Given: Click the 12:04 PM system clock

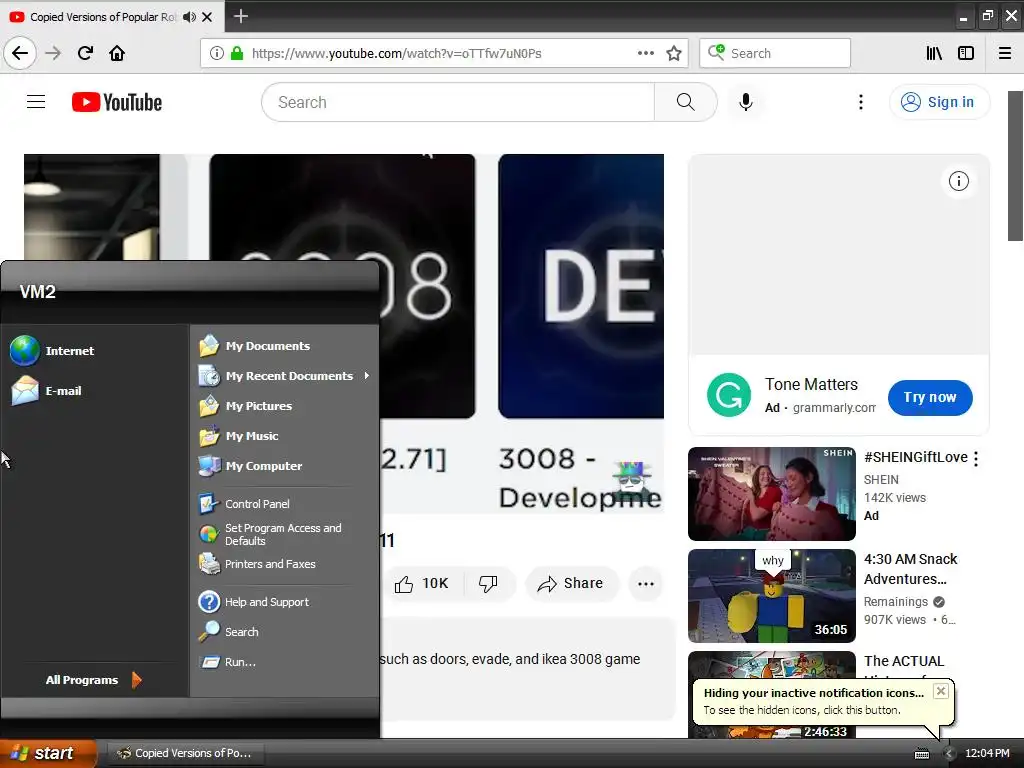Looking at the screenshot, I should (x=987, y=754).
